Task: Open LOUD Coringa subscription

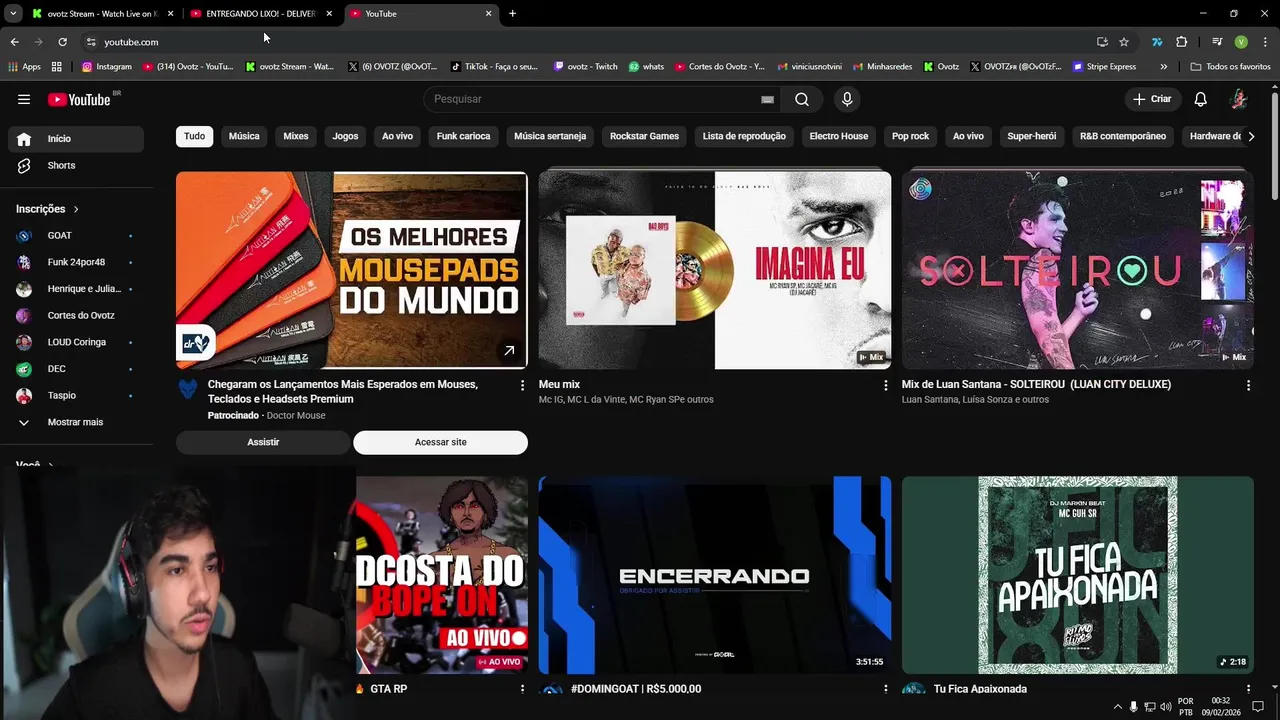Action: click(x=76, y=342)
